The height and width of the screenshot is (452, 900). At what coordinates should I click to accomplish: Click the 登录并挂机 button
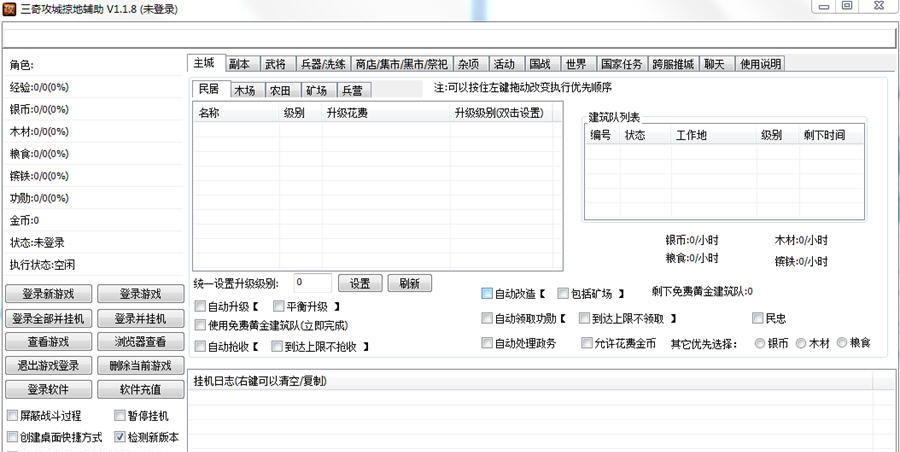pyautogui.click(x=141, y=318)
